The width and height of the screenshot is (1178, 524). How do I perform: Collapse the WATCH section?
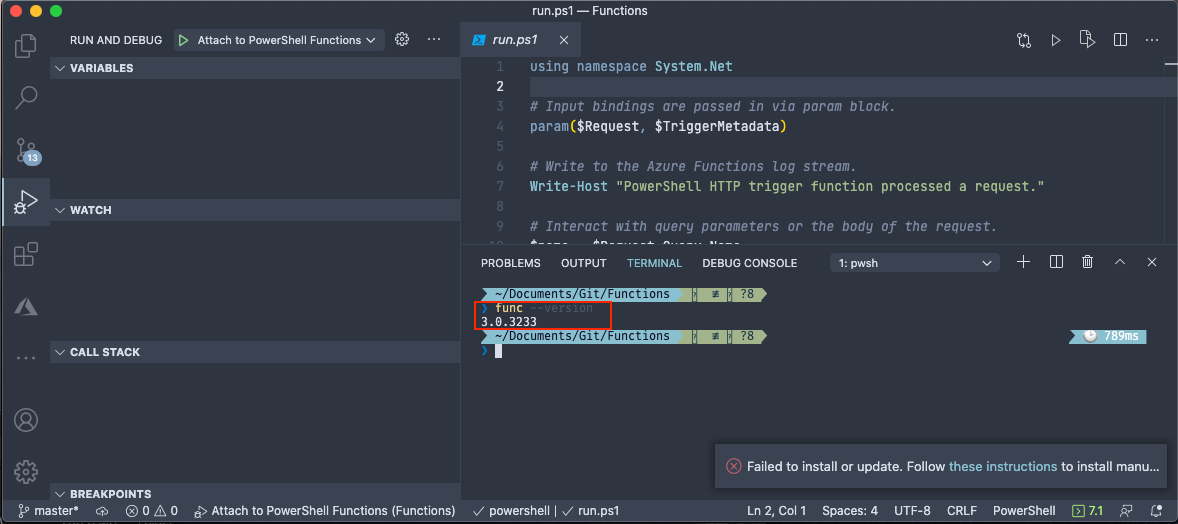coord(255,210)
